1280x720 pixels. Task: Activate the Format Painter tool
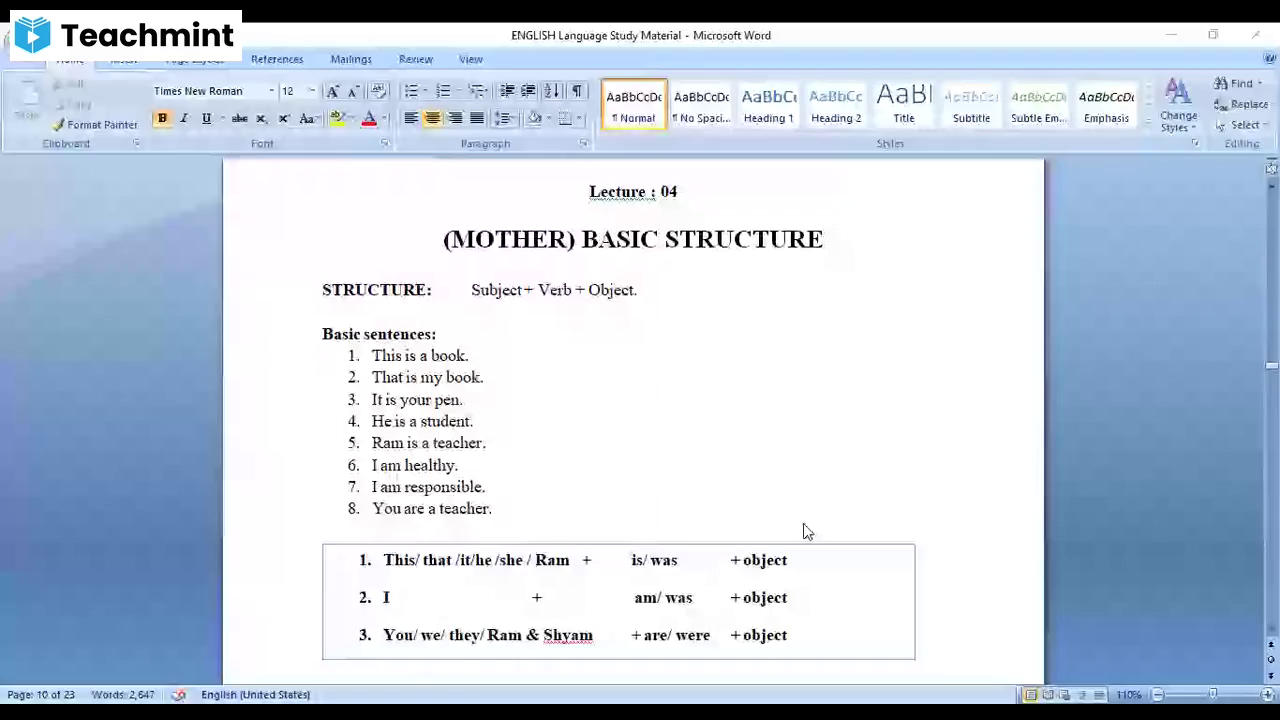100,124
